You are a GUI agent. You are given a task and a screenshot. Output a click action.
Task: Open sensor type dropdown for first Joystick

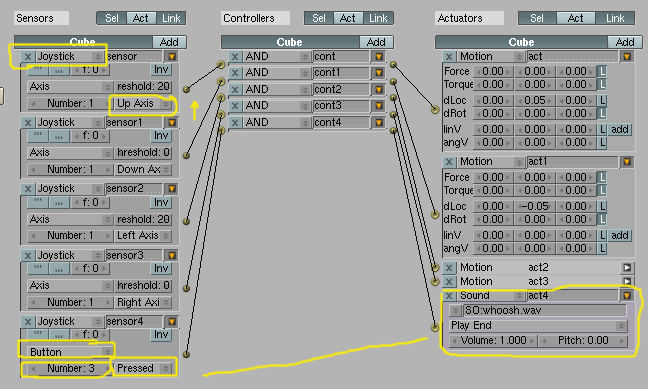tap(69, 57)
